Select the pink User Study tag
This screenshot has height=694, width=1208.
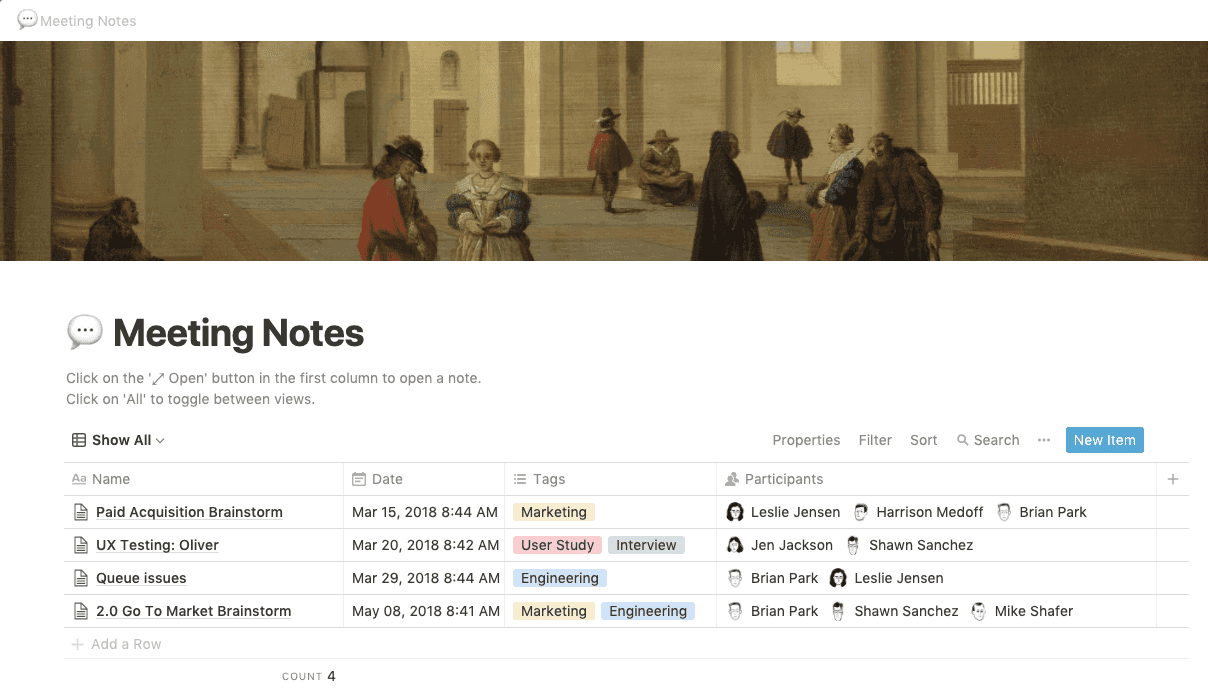pyautogui.click(x=557, y=545)
